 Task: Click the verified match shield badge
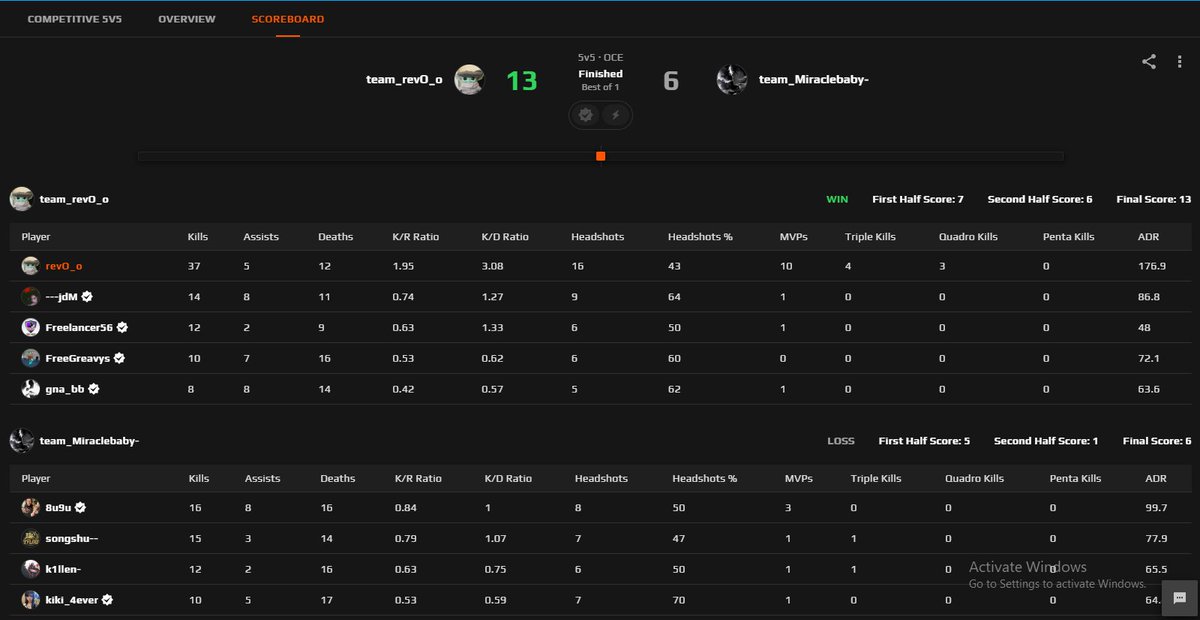click(x=586, y=115)
